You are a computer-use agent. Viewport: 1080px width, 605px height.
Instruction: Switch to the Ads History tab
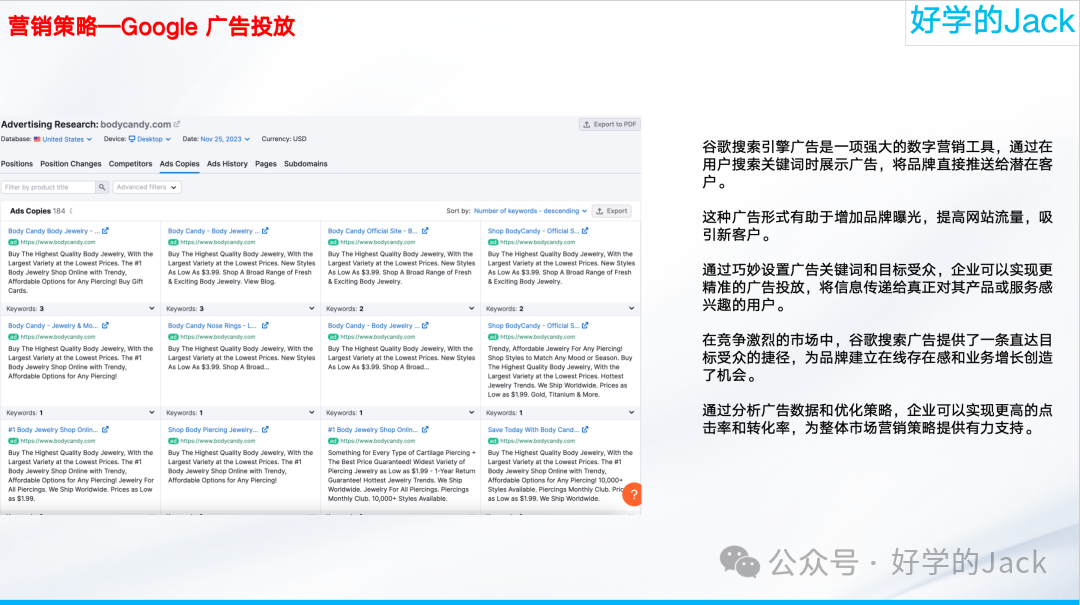click(x=226, y=163)
